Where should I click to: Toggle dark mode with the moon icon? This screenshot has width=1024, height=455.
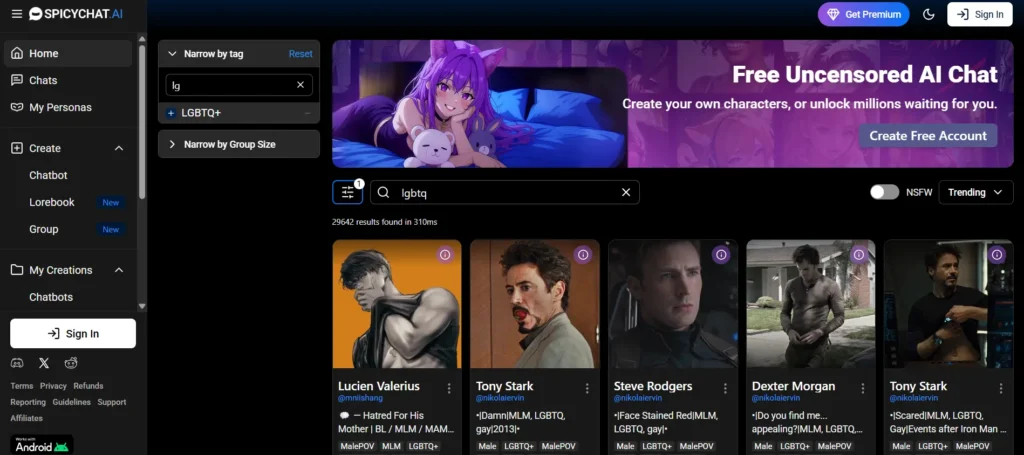click(928, 14)
